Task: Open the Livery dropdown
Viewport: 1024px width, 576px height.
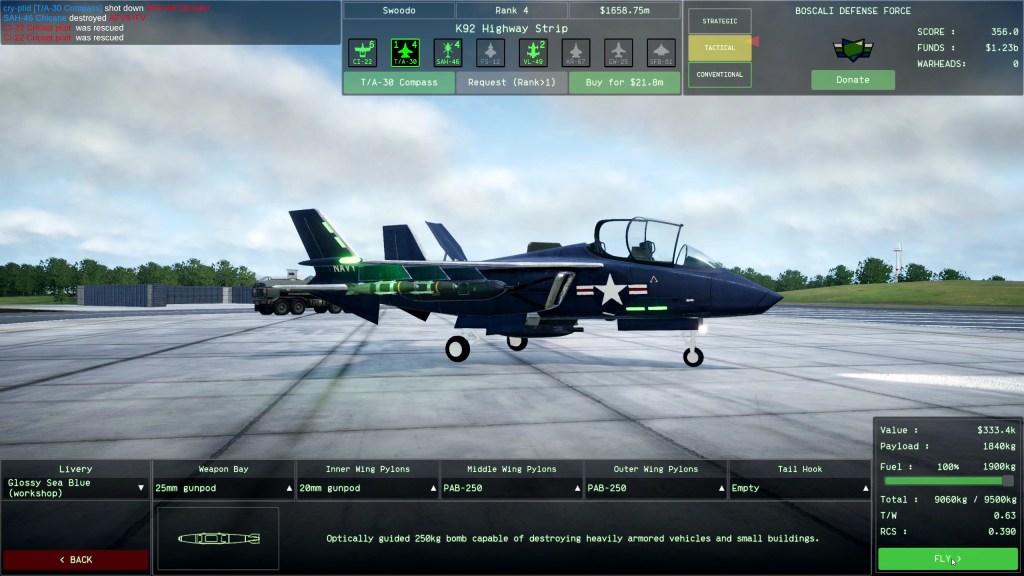Action: [x=75, y=488]
